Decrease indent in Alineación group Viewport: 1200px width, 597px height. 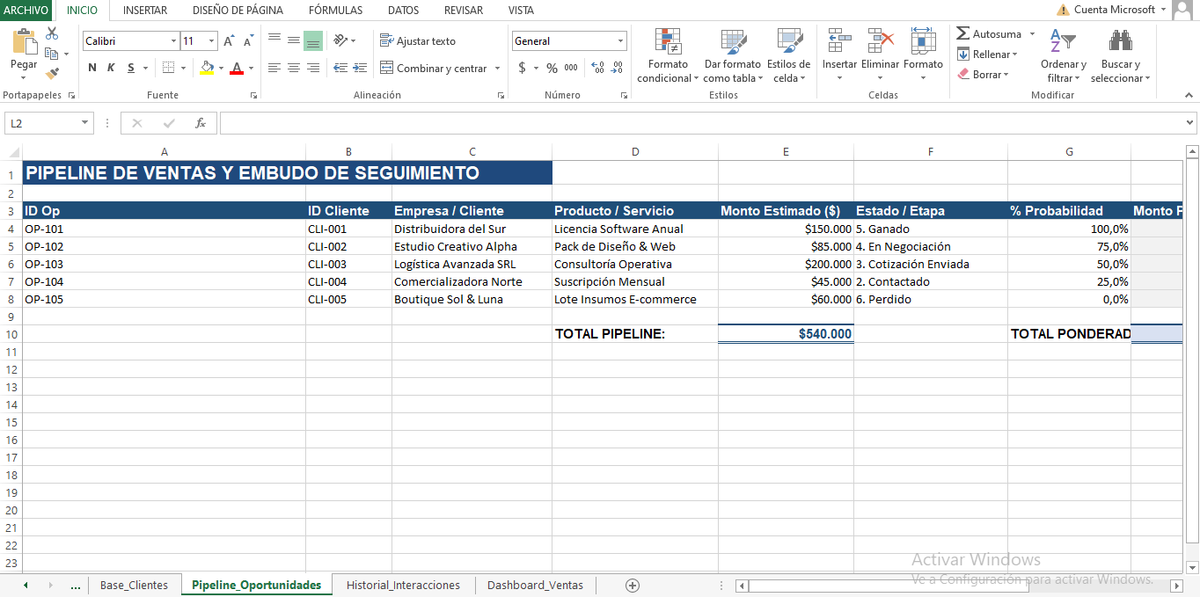(340, 68)
